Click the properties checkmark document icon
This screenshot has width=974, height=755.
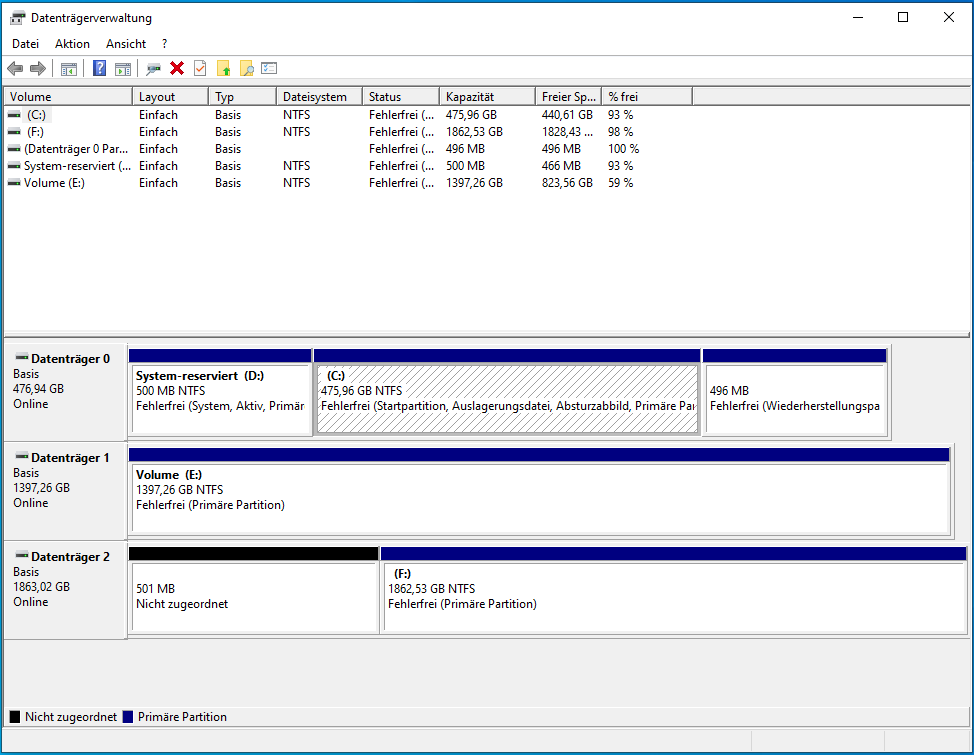(200, 68)
